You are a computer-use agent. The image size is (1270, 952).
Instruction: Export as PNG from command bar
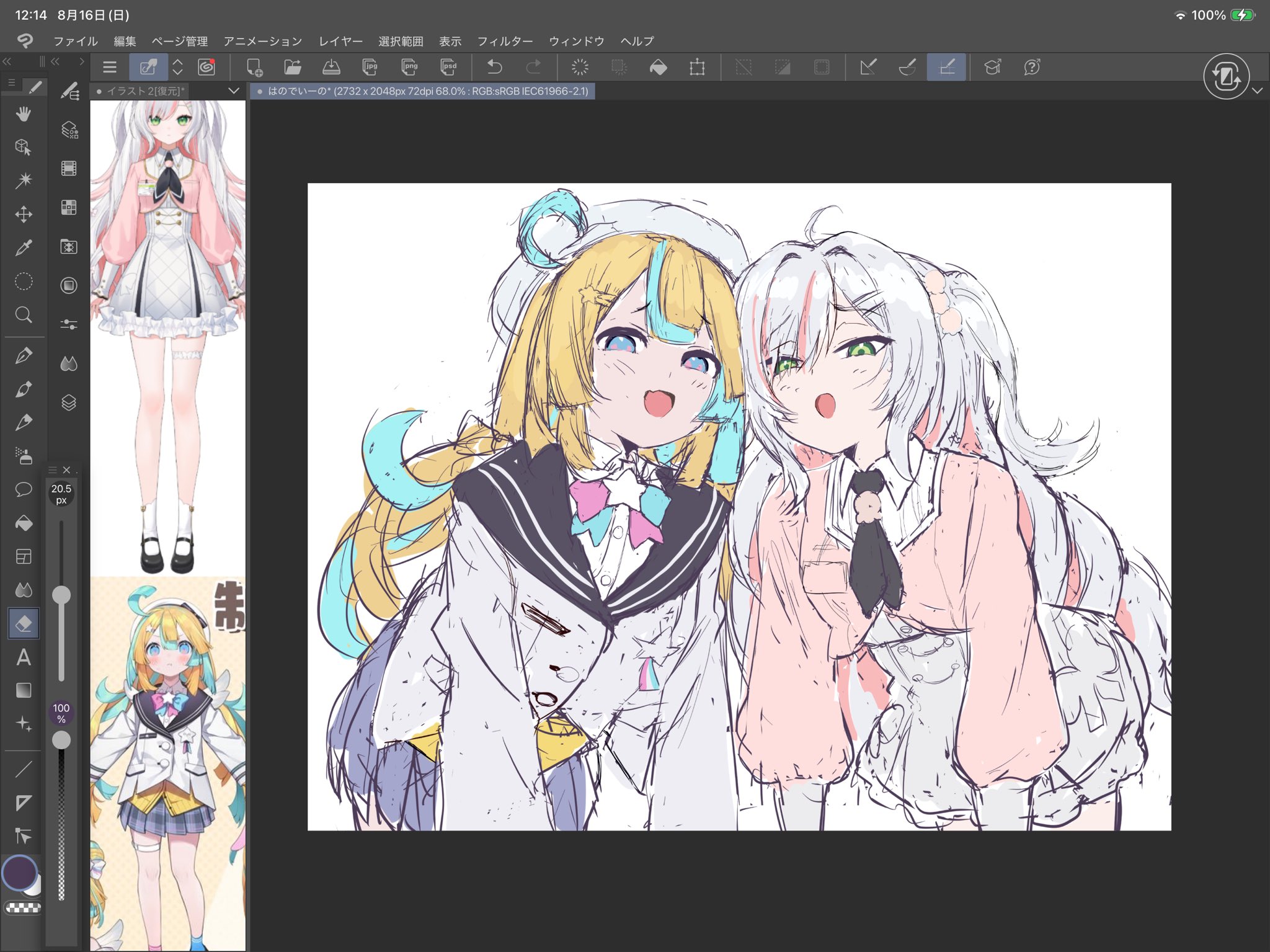tap(409, 67)
